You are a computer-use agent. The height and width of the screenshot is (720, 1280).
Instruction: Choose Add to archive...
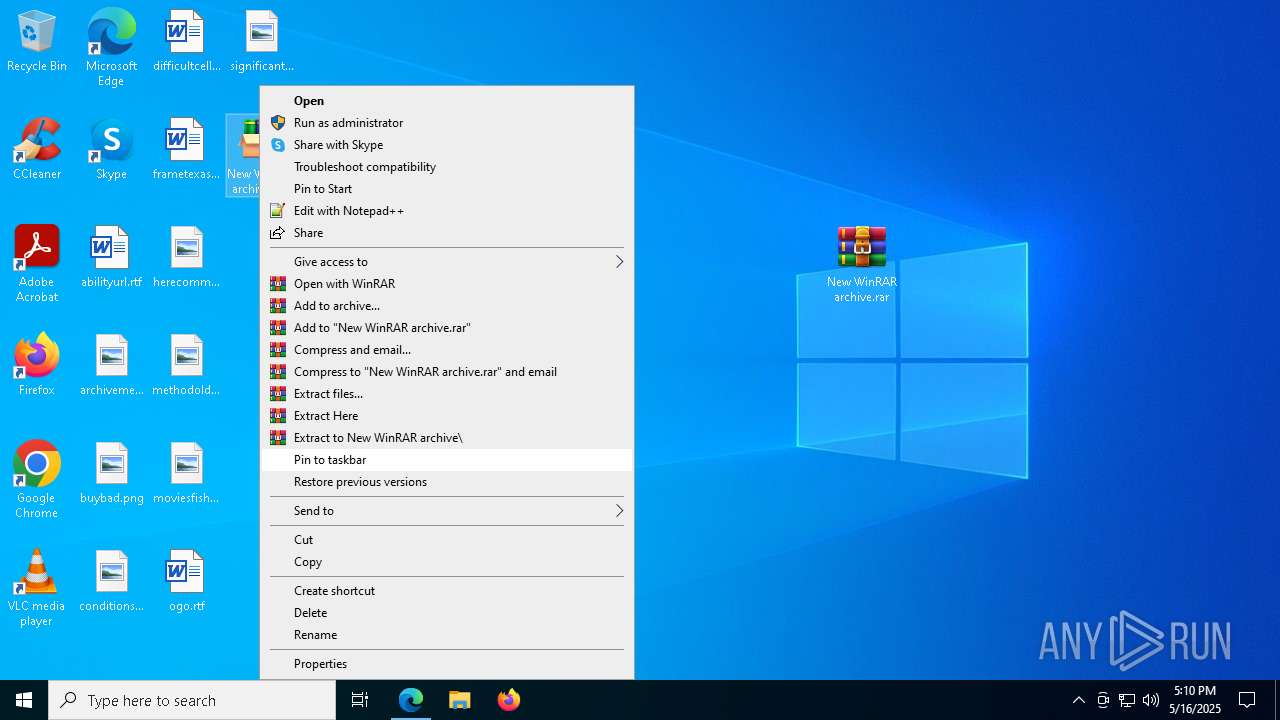[447, 306]
